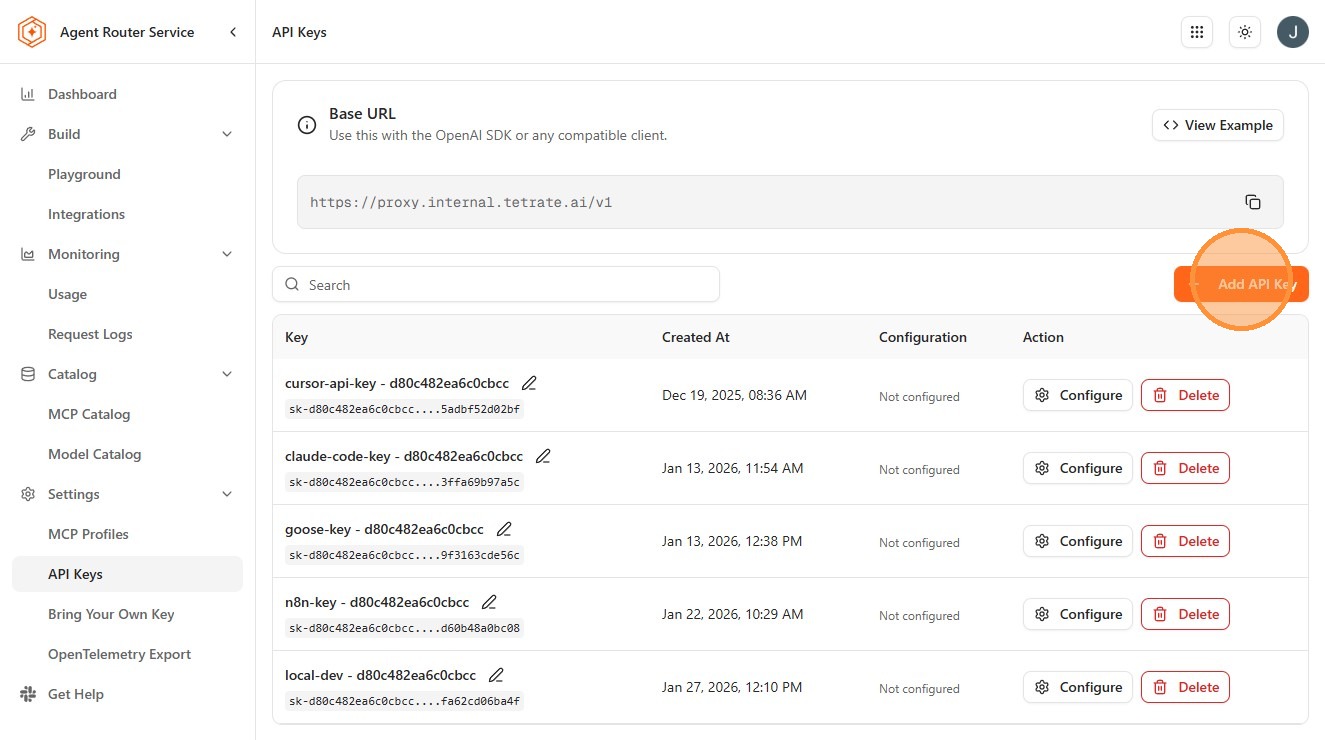Viewport: 1325px width, 740px height.
Task: Configure the cursor-api-key
Action: point(1078,395)
